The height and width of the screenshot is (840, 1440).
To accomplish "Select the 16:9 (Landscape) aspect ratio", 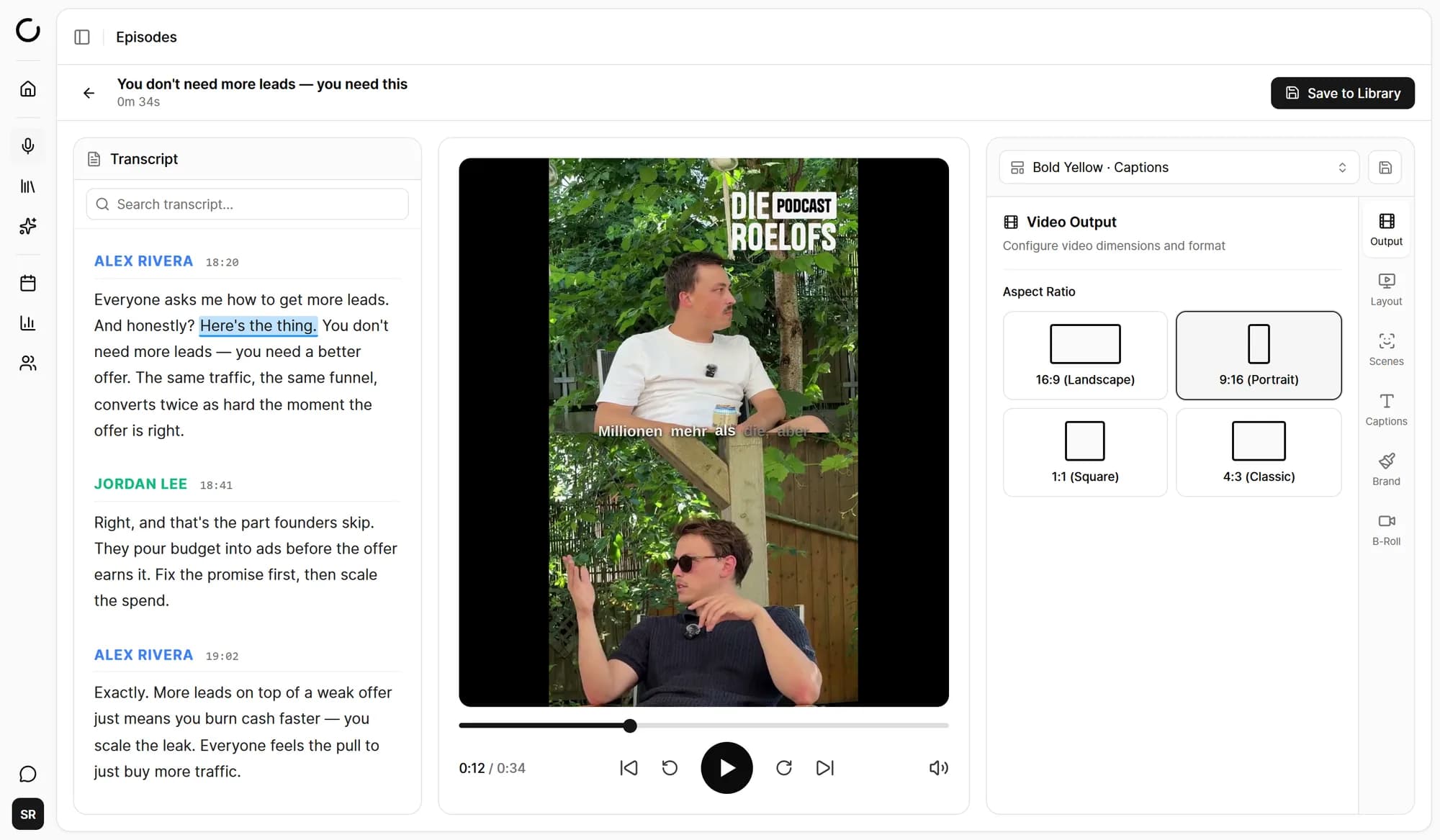I will click(1085, 356).
